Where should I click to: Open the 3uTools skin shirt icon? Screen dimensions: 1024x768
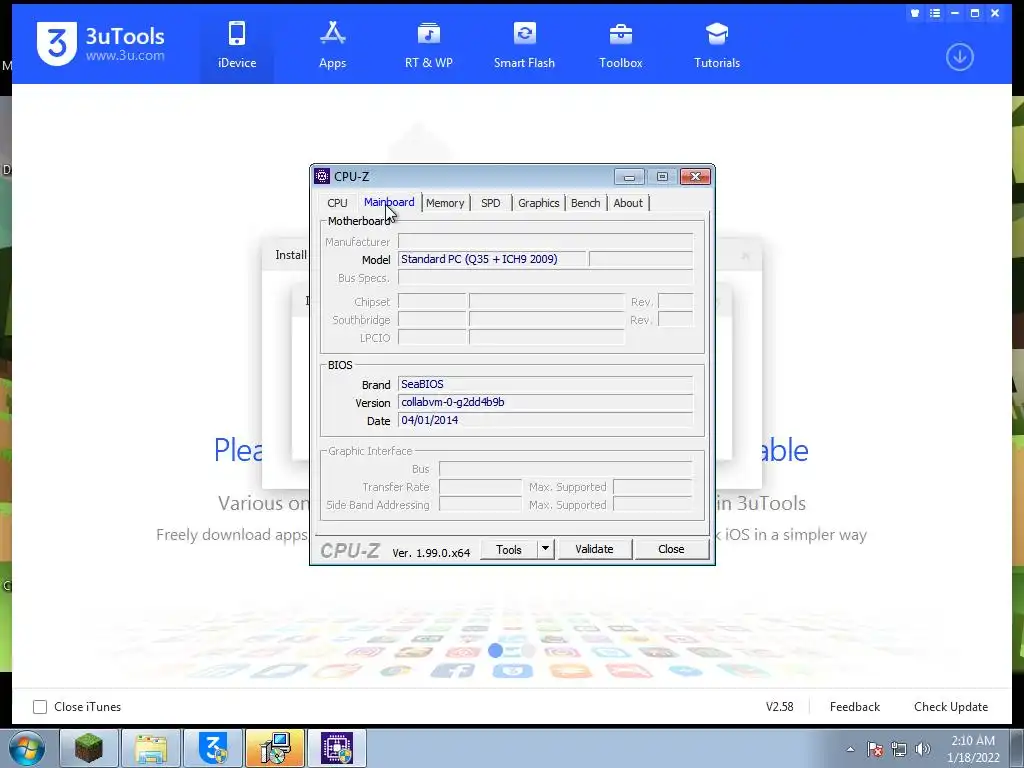point(915,13)
